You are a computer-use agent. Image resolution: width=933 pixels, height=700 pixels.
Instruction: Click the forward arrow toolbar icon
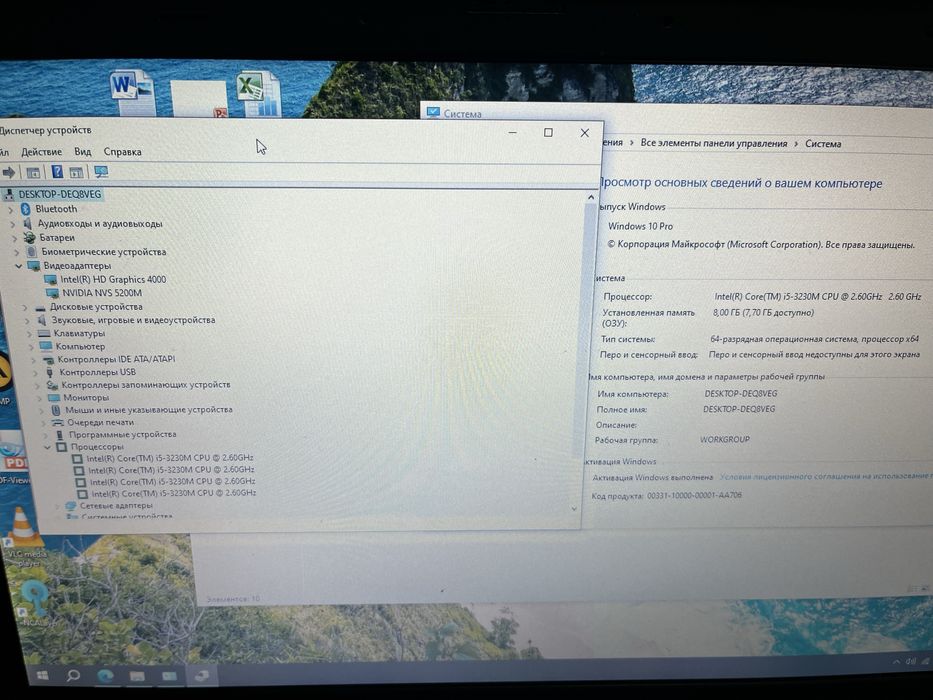pos(8,173)
